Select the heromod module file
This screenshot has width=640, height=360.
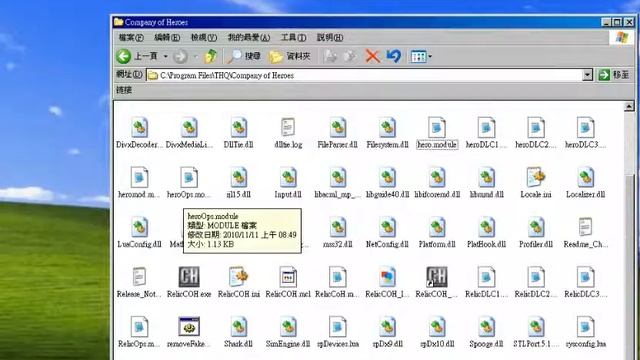click(139, 183)
